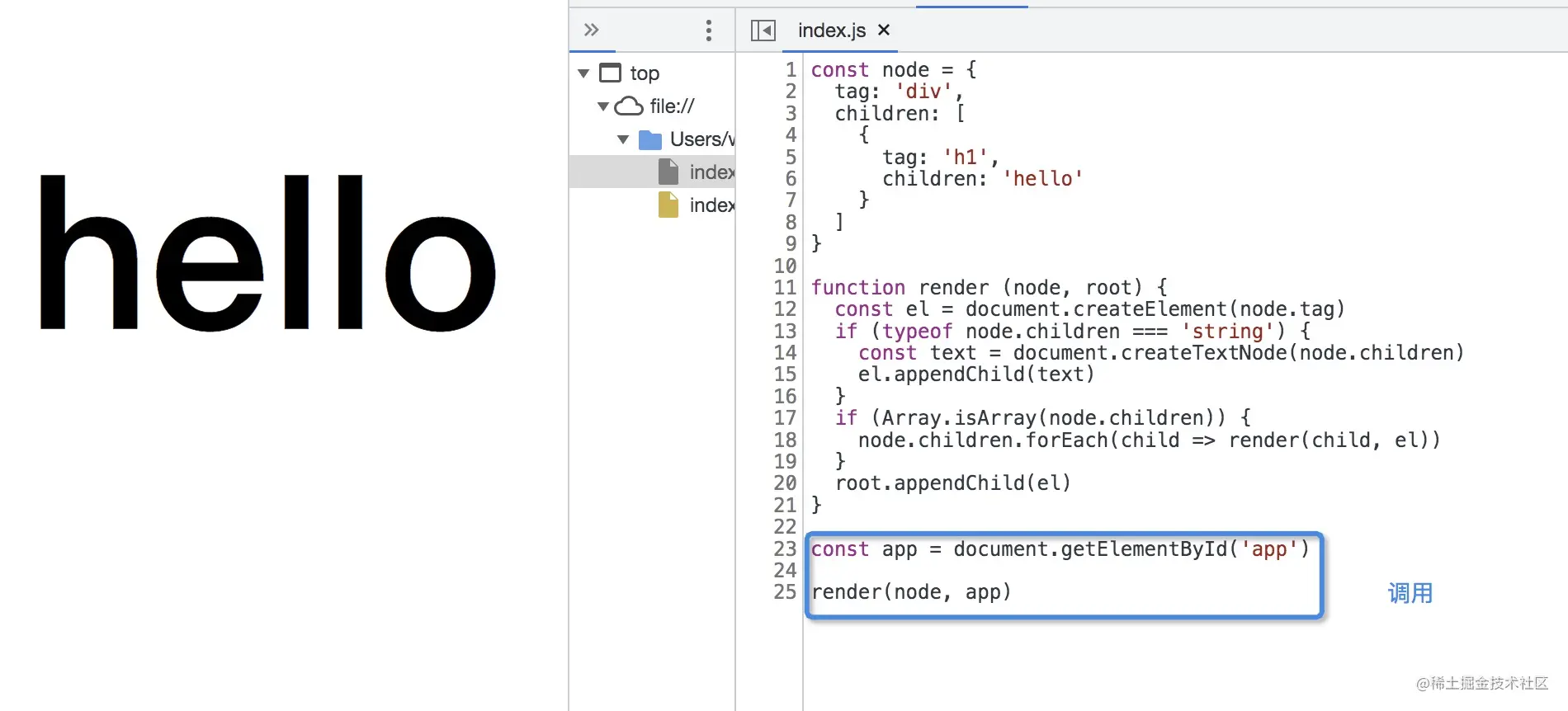Click the node.children.forEach code line
Image resolution: width=1568 pixels, height=711 pixels.
[1150, 440]
